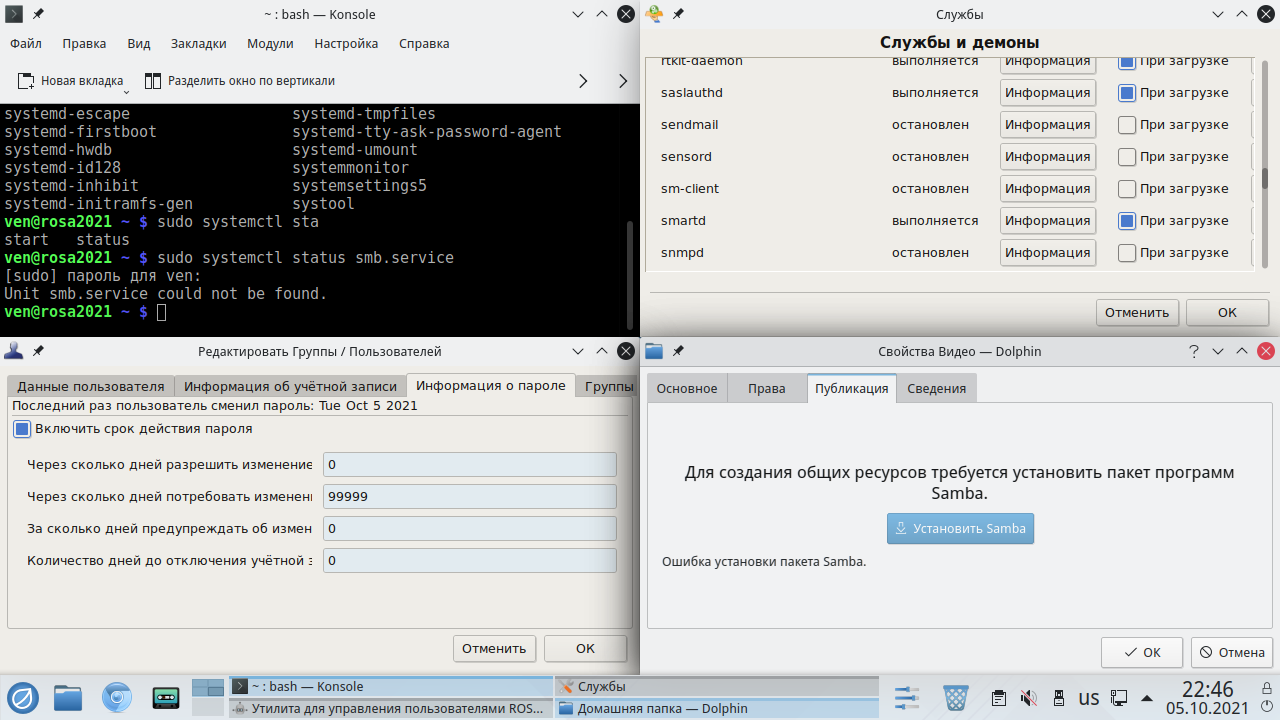Click the Установить Samba button

click(x=960, y=529)
